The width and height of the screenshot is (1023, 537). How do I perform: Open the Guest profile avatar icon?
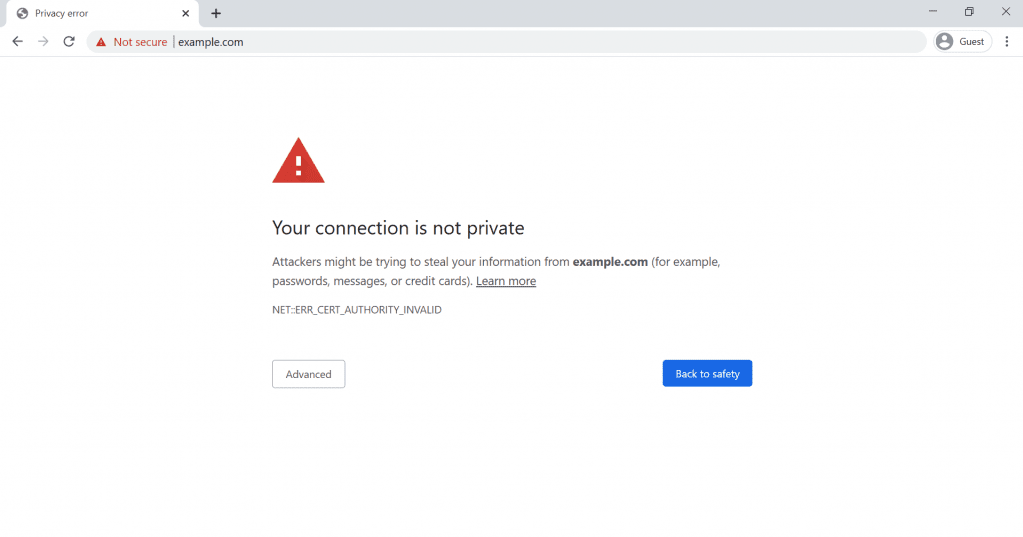[944, 41]
